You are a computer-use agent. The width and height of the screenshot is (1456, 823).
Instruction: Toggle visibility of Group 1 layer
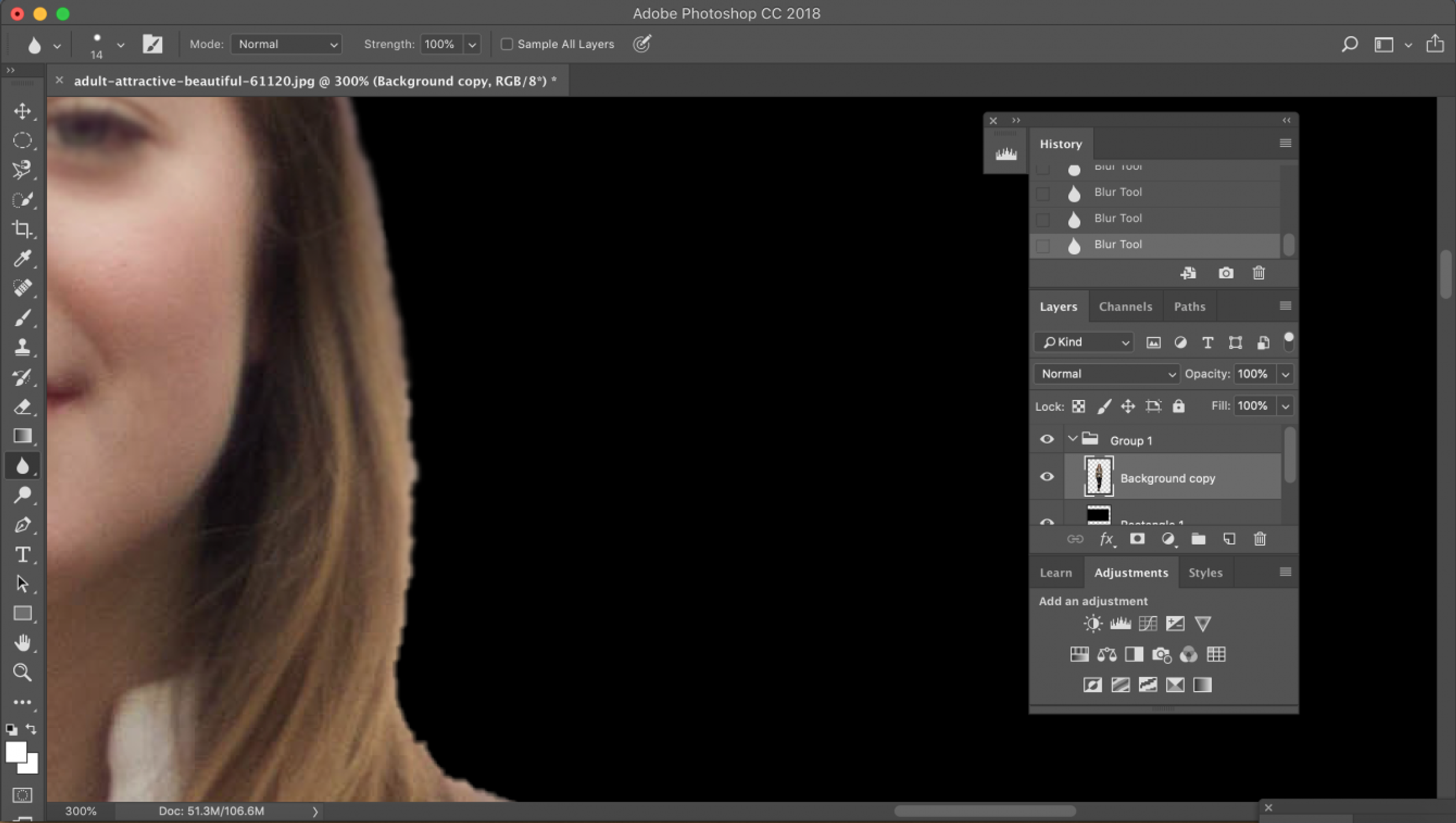[x=1046, y=440]
